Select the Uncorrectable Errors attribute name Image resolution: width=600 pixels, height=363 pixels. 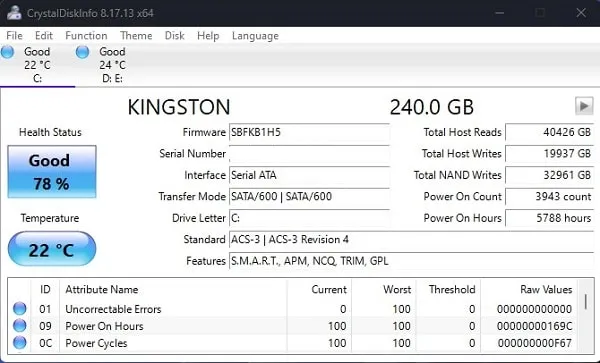coord(113,309)
